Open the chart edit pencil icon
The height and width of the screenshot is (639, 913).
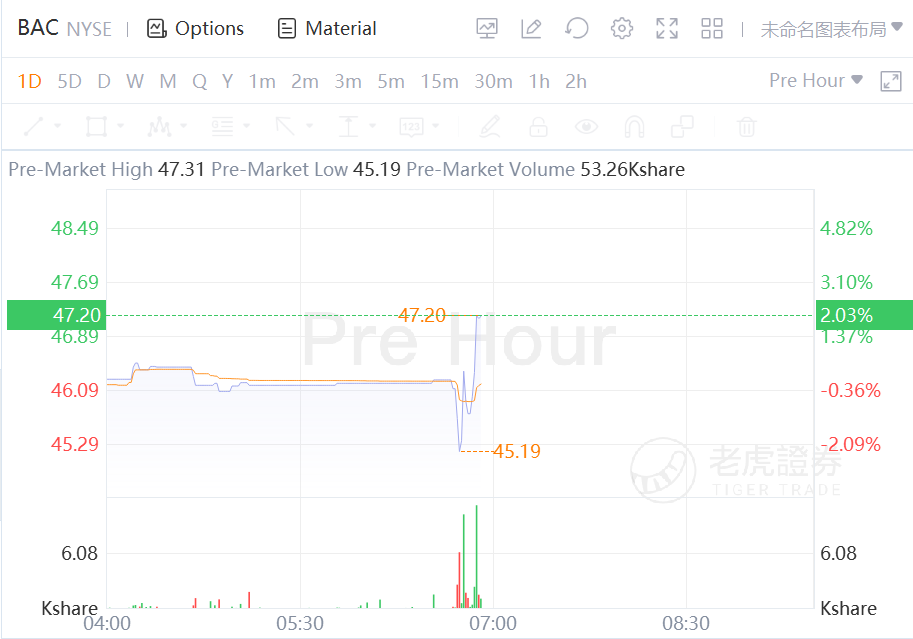pos(531,28)
